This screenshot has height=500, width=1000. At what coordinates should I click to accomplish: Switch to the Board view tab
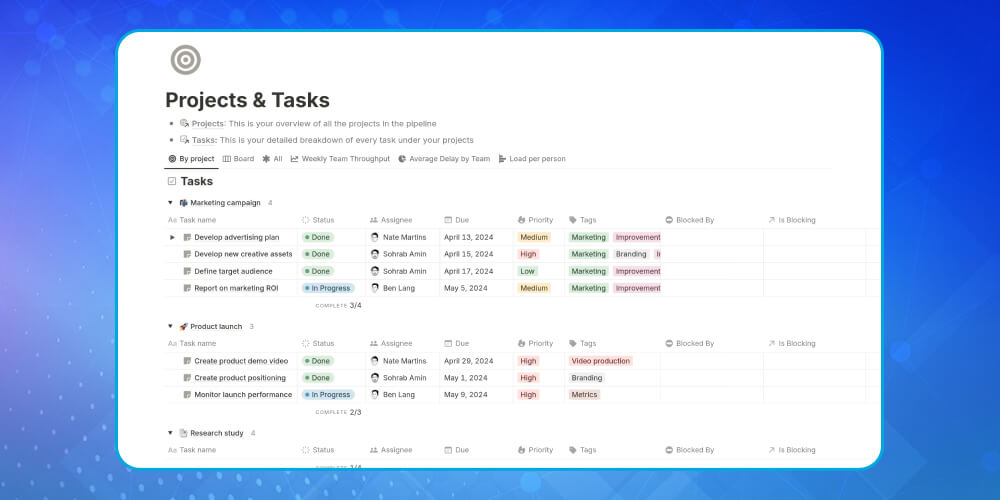click(238, 158)
